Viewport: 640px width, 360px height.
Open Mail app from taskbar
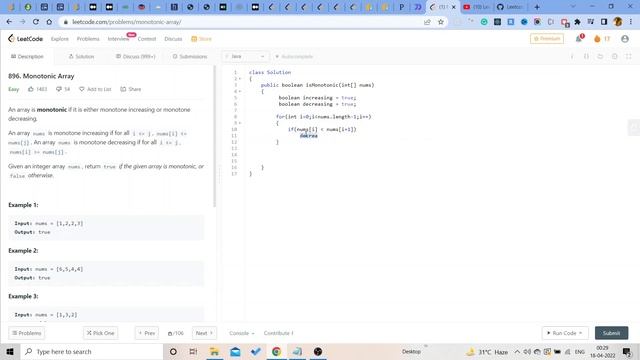pyautogui.click(x=235, y=351)
